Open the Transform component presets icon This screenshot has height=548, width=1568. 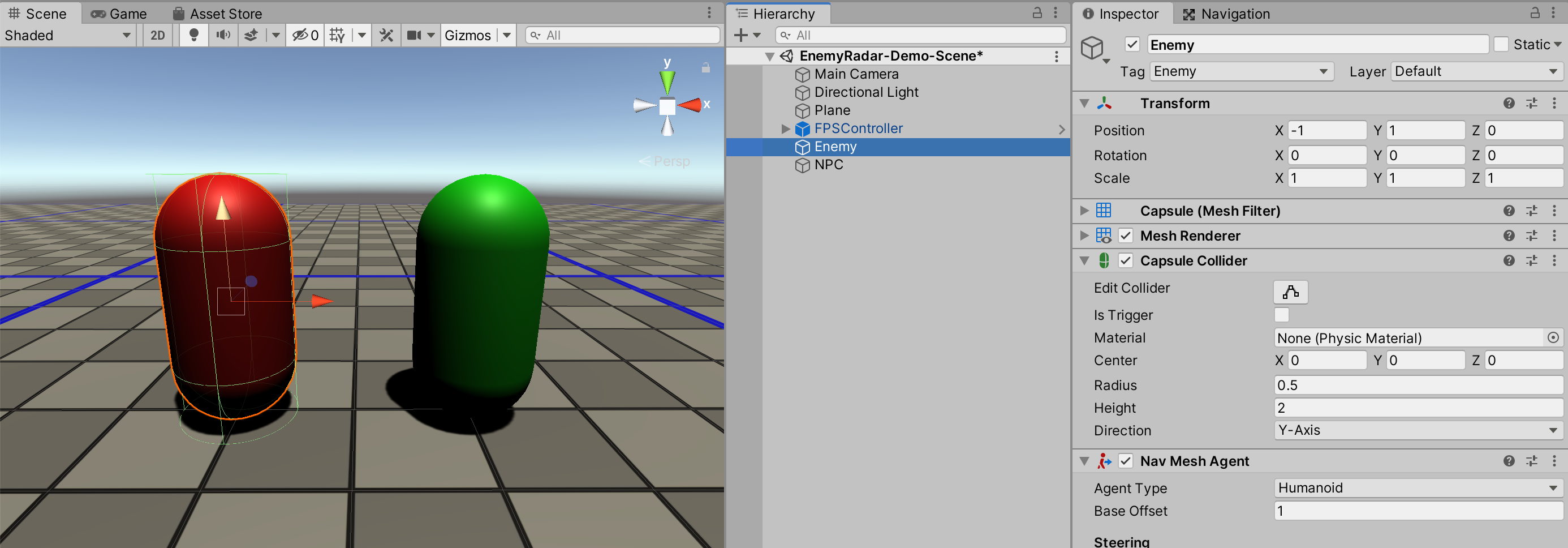pos(1533,104)
